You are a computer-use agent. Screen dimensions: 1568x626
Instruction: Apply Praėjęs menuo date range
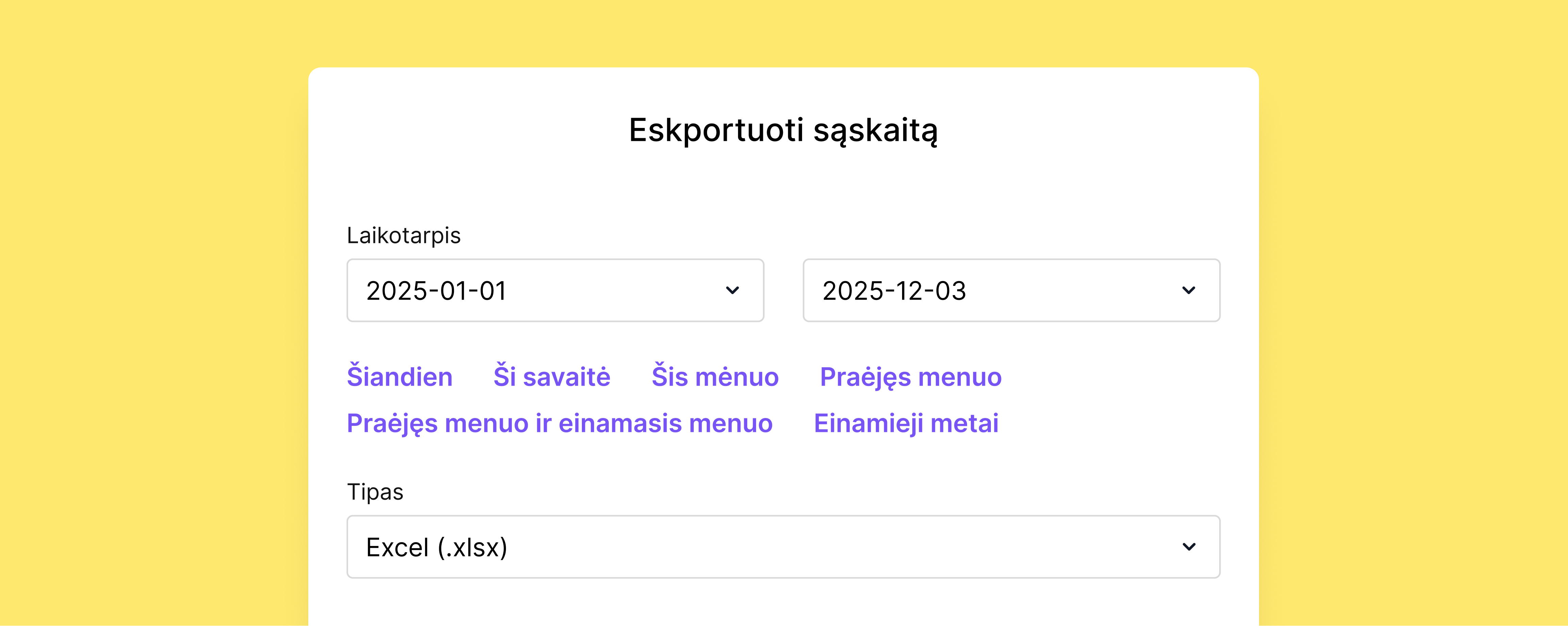[910, 377]
